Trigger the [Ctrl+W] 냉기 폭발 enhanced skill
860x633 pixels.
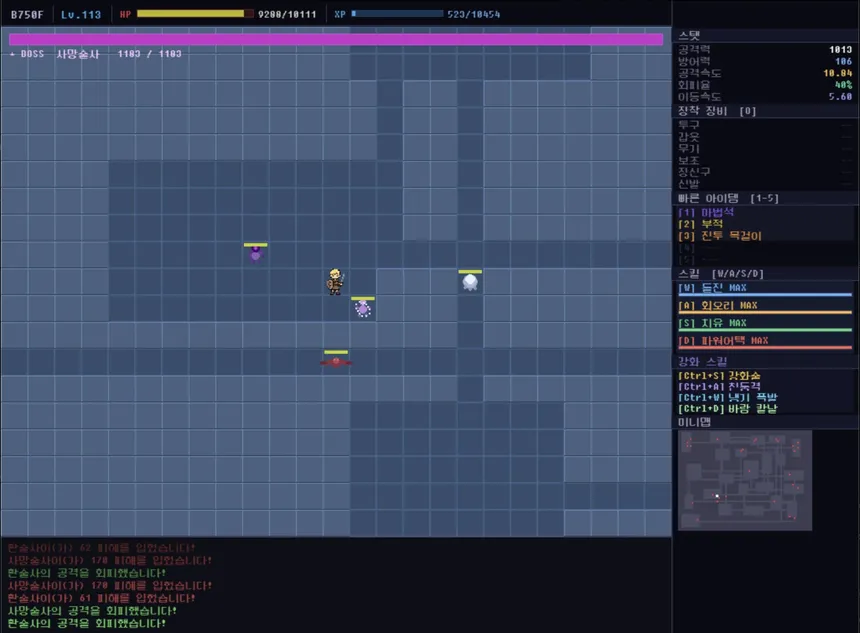click(x=727, y=398)
